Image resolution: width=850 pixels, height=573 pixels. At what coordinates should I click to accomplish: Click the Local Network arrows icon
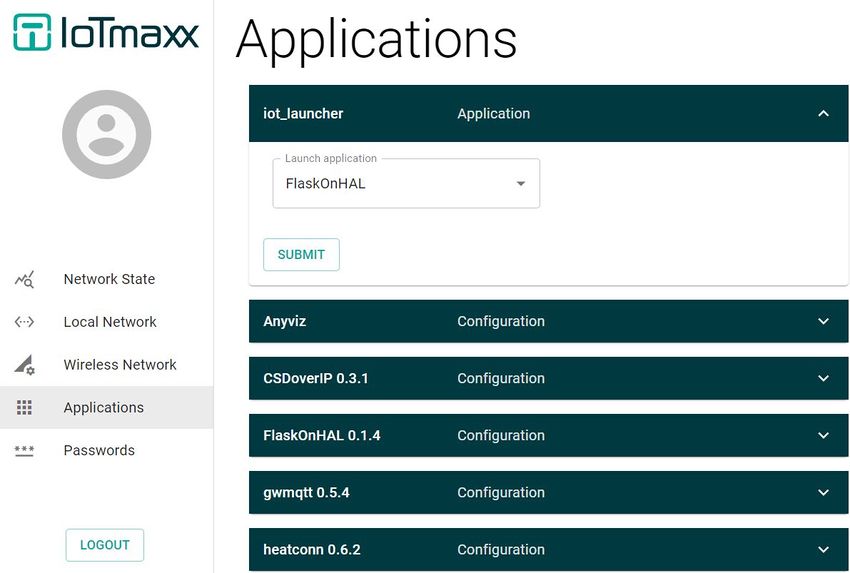(x=24, y=322)
